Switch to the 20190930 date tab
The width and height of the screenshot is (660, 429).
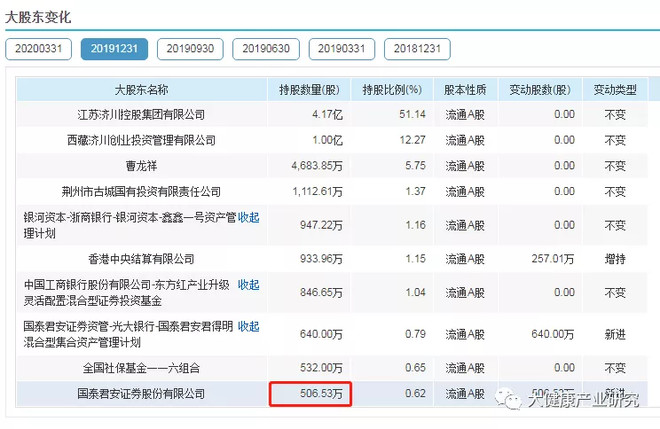point(190,49)
